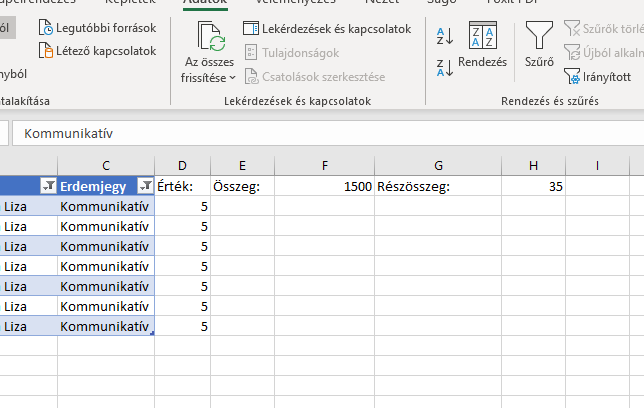Click the Irányított advanced filter icon
This screenshot has height=408, width=644.
pos(572,75)
